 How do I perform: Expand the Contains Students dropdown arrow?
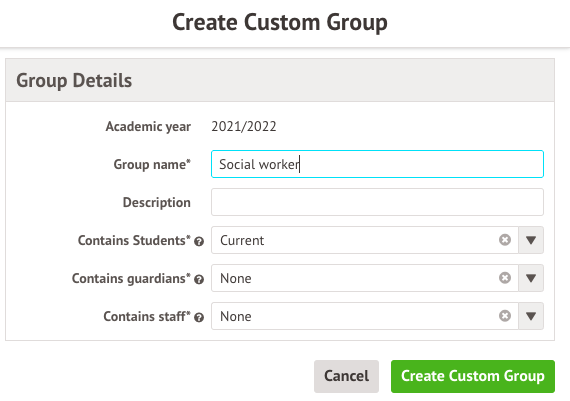point(531,240)
